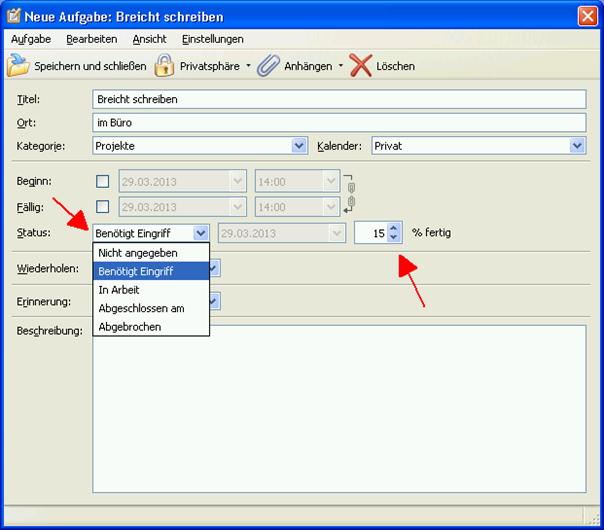Open the completion date dropdown beside Status
The image size is (604, 530).
pyautogui.click(x=337, y=233)
